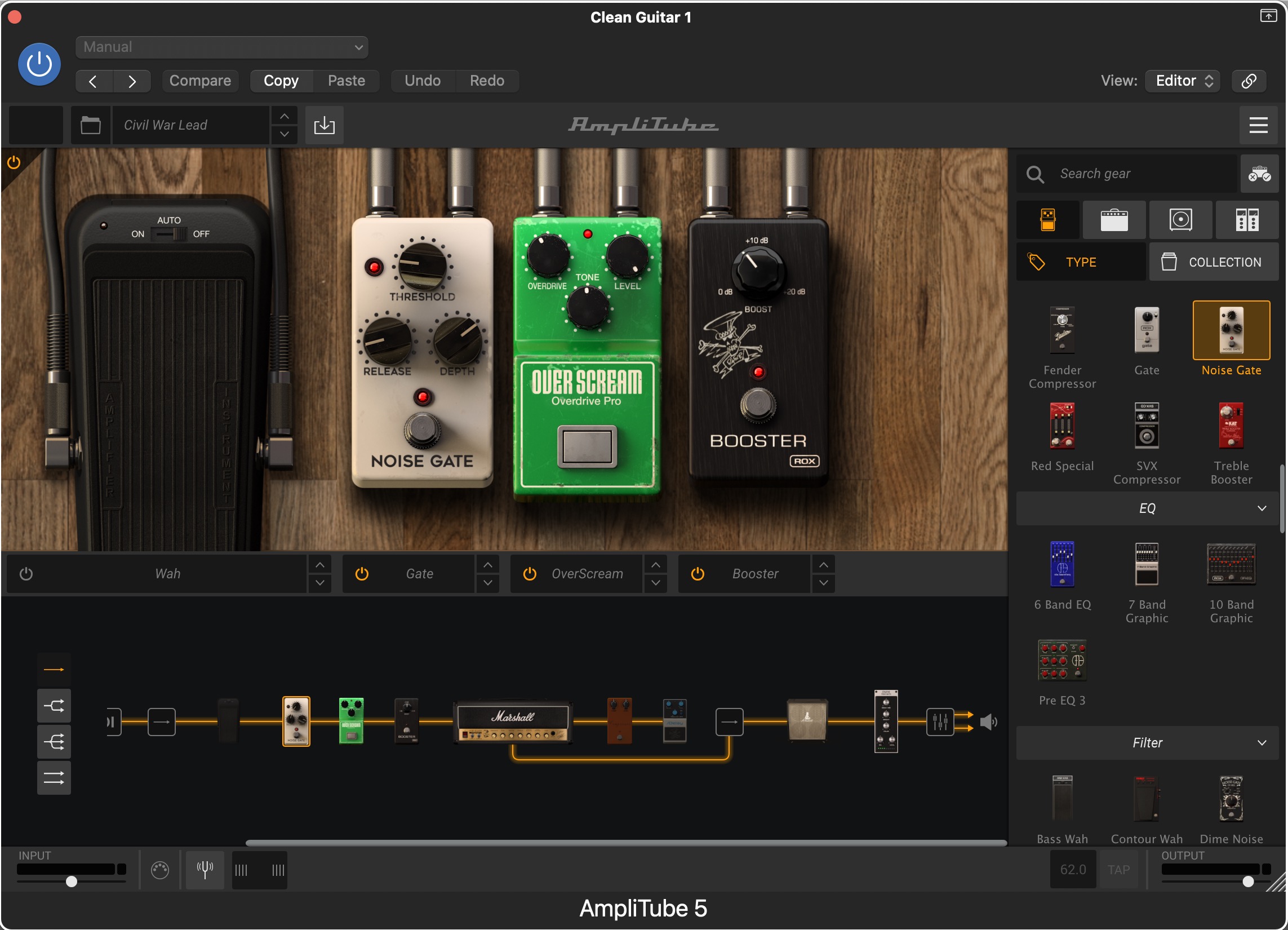
Task: Click the Paste button
Action: (x=347, y=81)
